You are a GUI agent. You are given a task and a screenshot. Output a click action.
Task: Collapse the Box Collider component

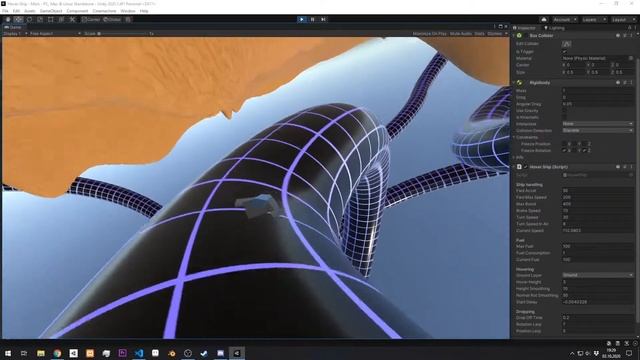(513, 36)
